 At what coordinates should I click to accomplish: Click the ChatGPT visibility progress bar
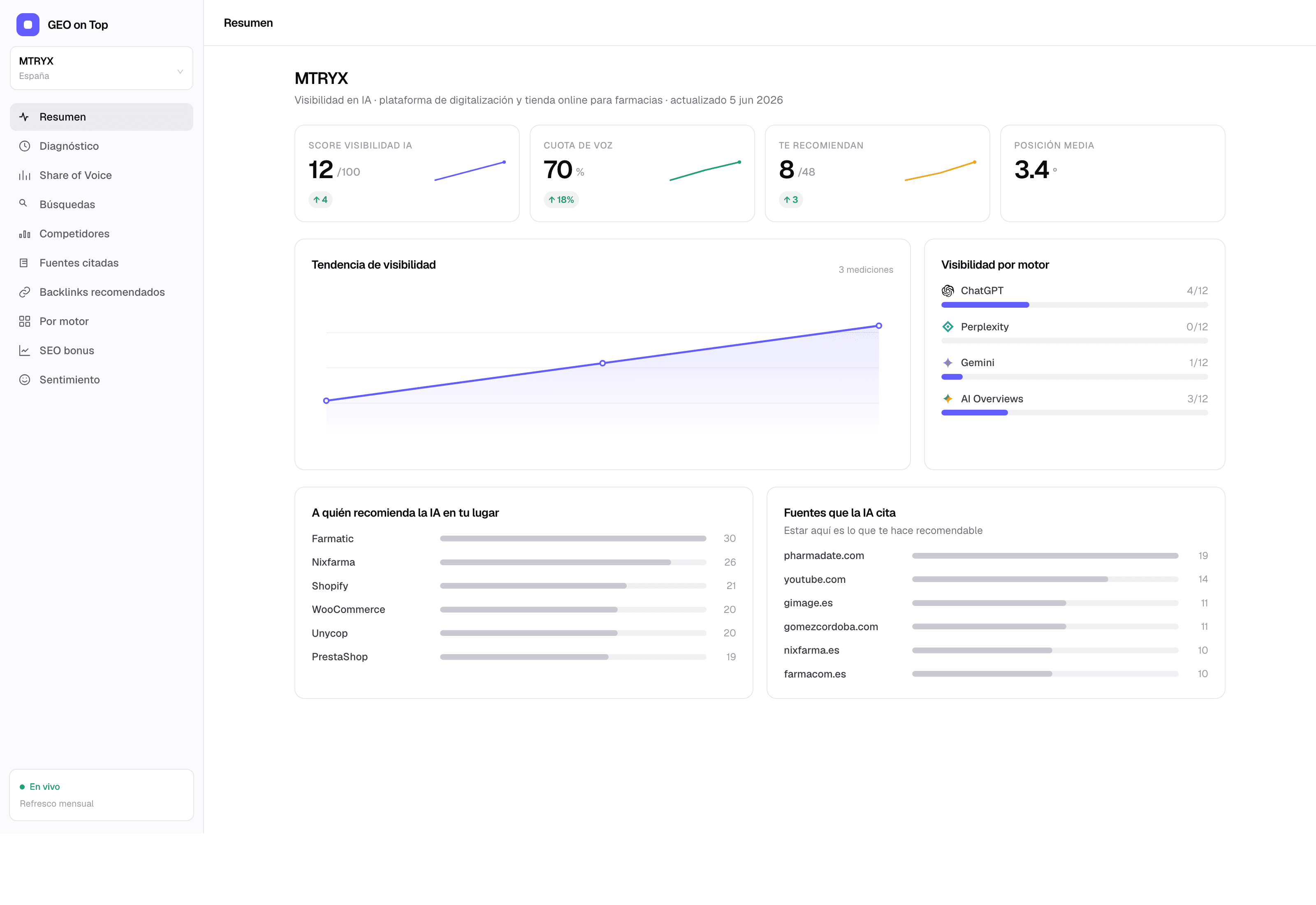coord(1075,305)
